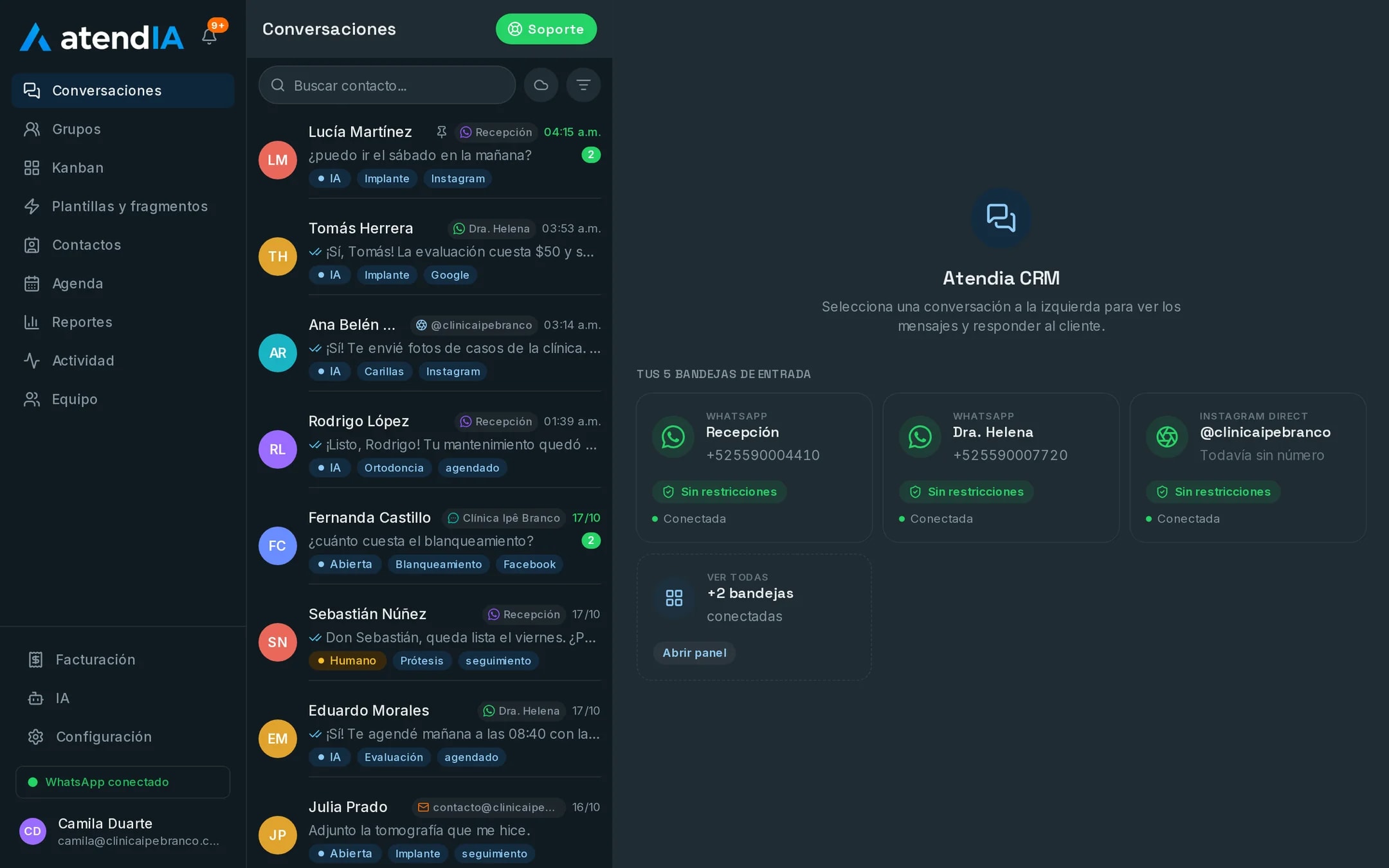Viewport: 1389px width, 868px height.
Task: Open the IA settings item in the sidebar
Action: click(x=123, y=698)
